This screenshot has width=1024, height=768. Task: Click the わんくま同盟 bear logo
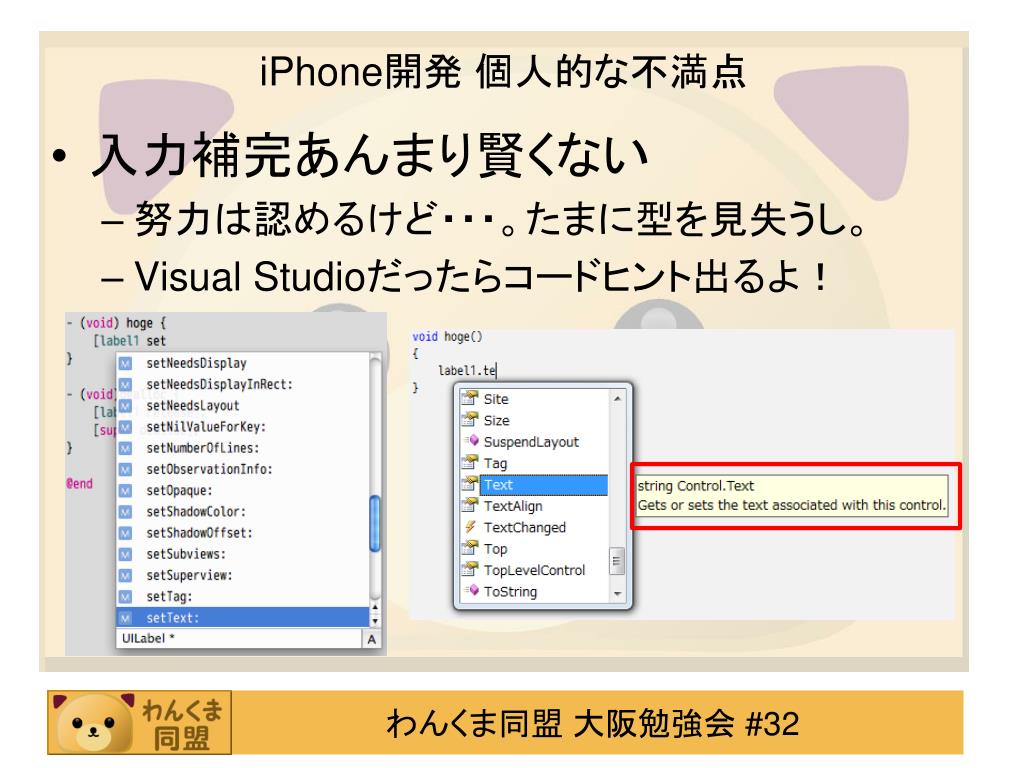[x=139, y=723]
